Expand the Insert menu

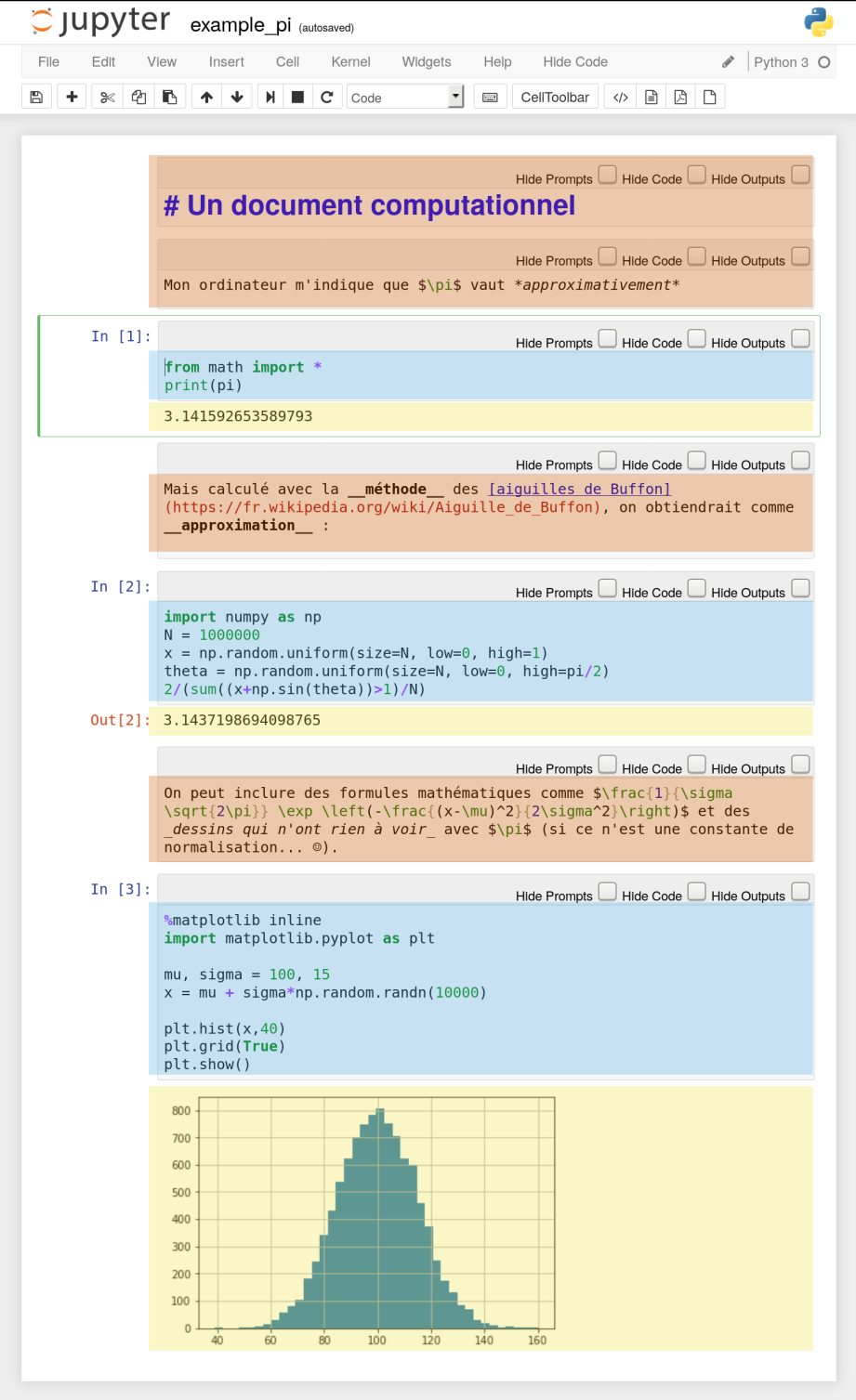[x=226, y=62]
